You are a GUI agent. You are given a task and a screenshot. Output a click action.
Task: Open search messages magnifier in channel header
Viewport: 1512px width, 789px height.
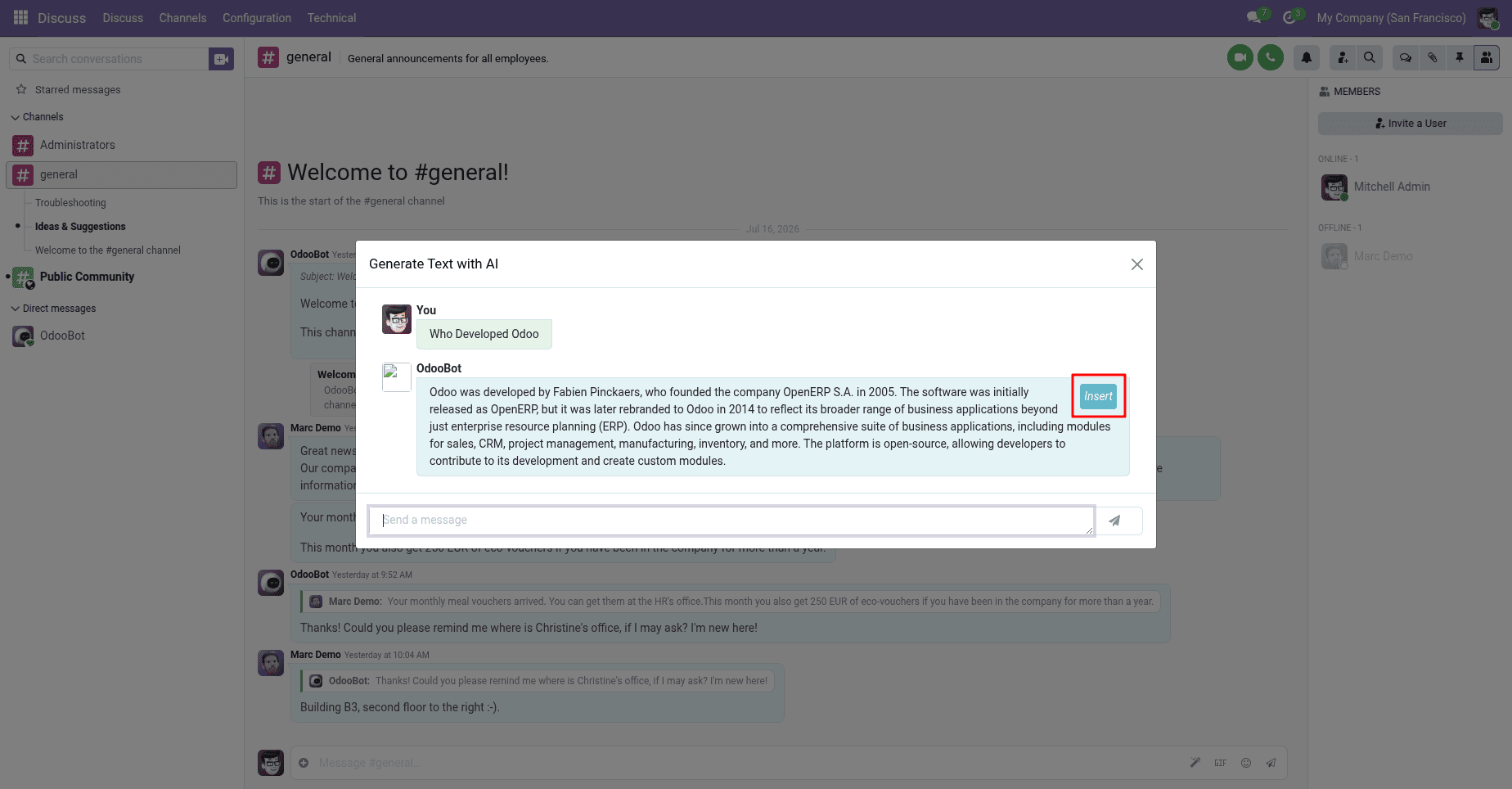coord(1370,57)
